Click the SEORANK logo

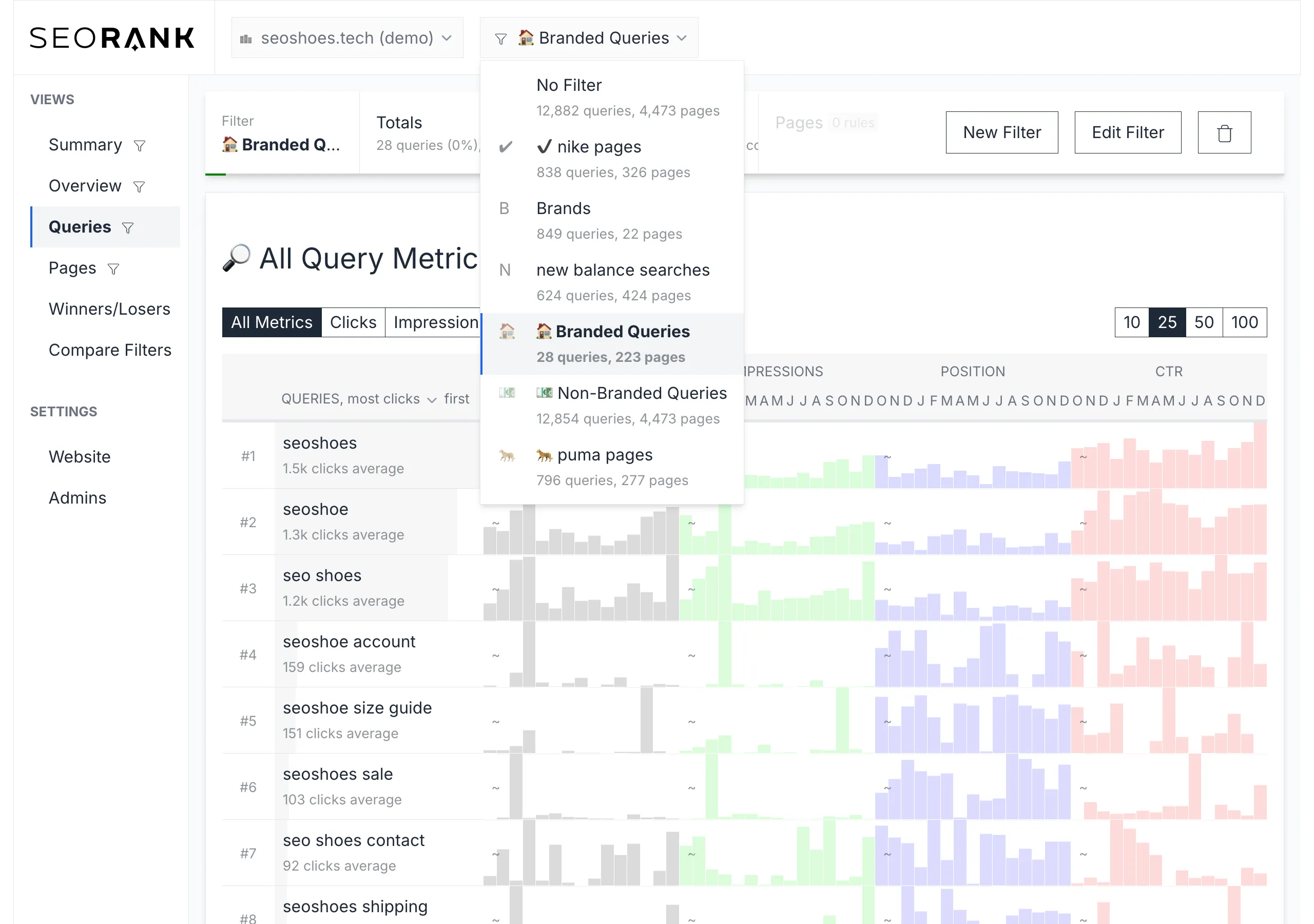pos(112,38)
